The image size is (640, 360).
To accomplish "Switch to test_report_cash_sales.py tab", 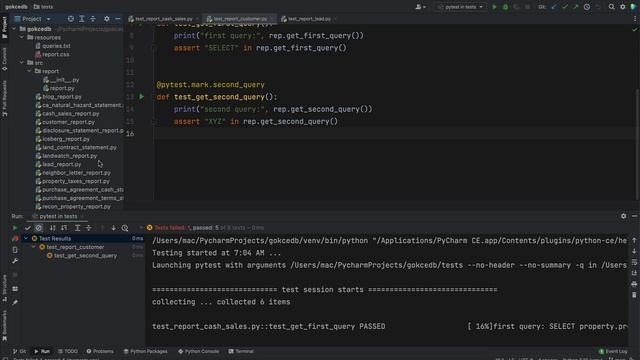I will coord(163,19).
